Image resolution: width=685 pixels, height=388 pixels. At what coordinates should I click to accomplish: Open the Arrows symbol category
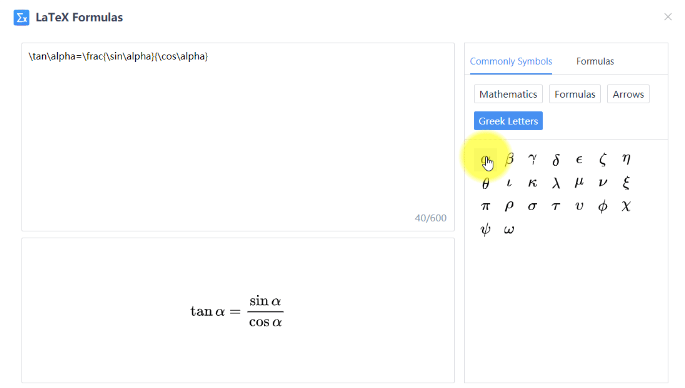coord(628,94)
